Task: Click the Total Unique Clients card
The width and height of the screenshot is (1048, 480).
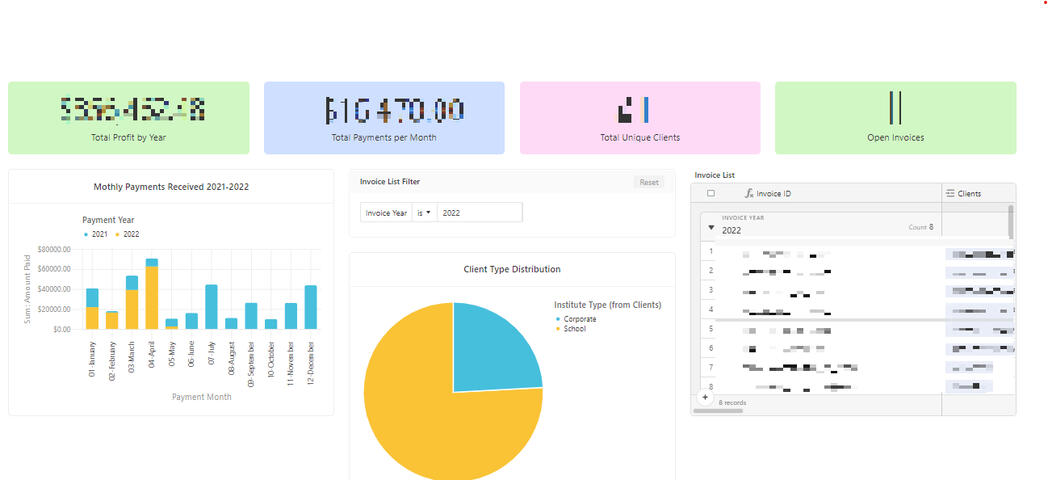Action: click(639, 118)
